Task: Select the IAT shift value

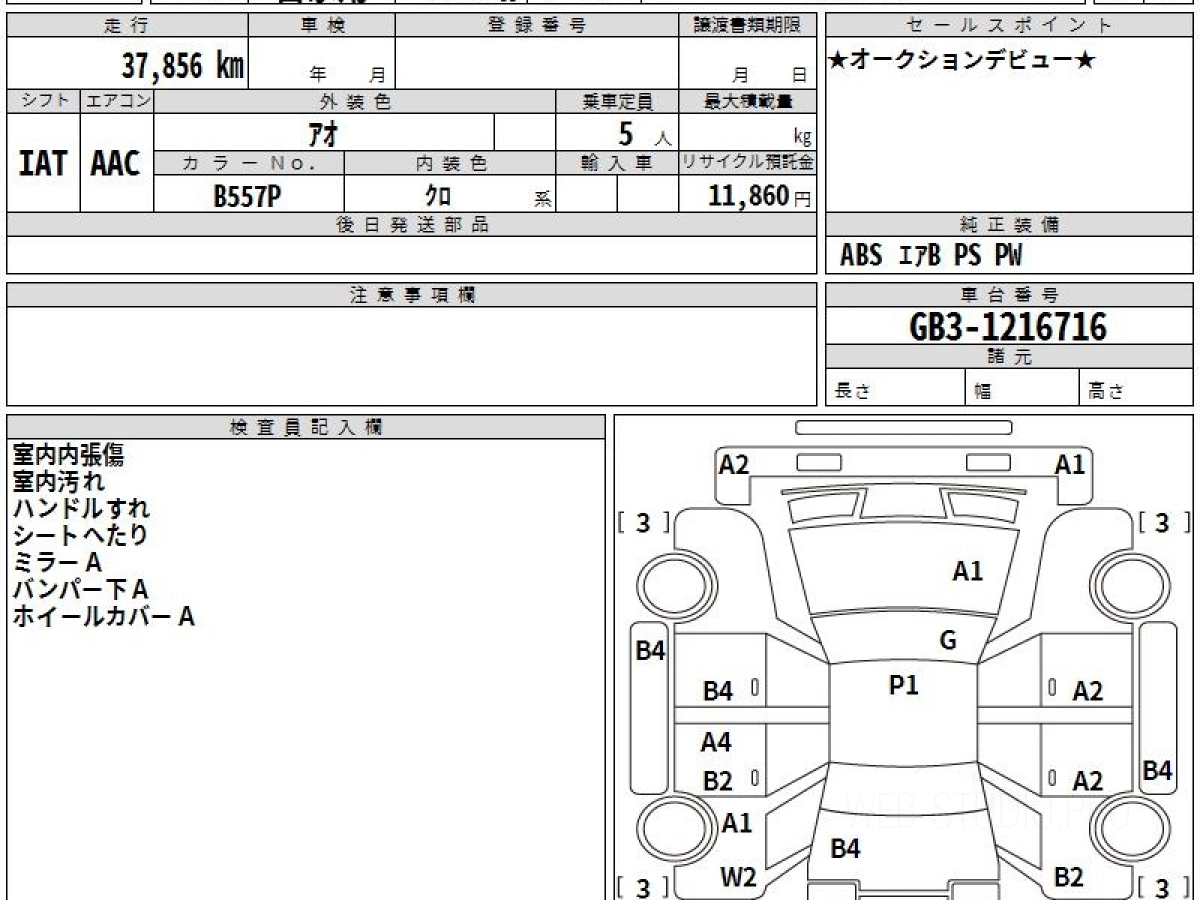Action: click(43, 163)
